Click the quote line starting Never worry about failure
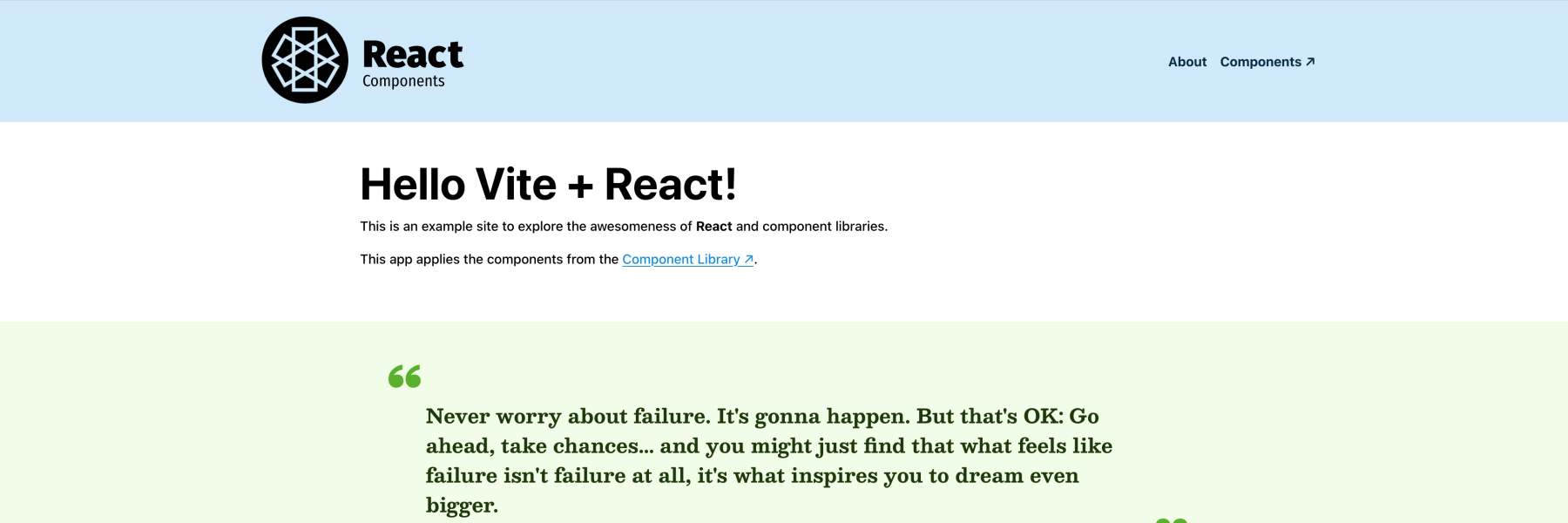Viewport: 1568px width, 523px height. 762,416
